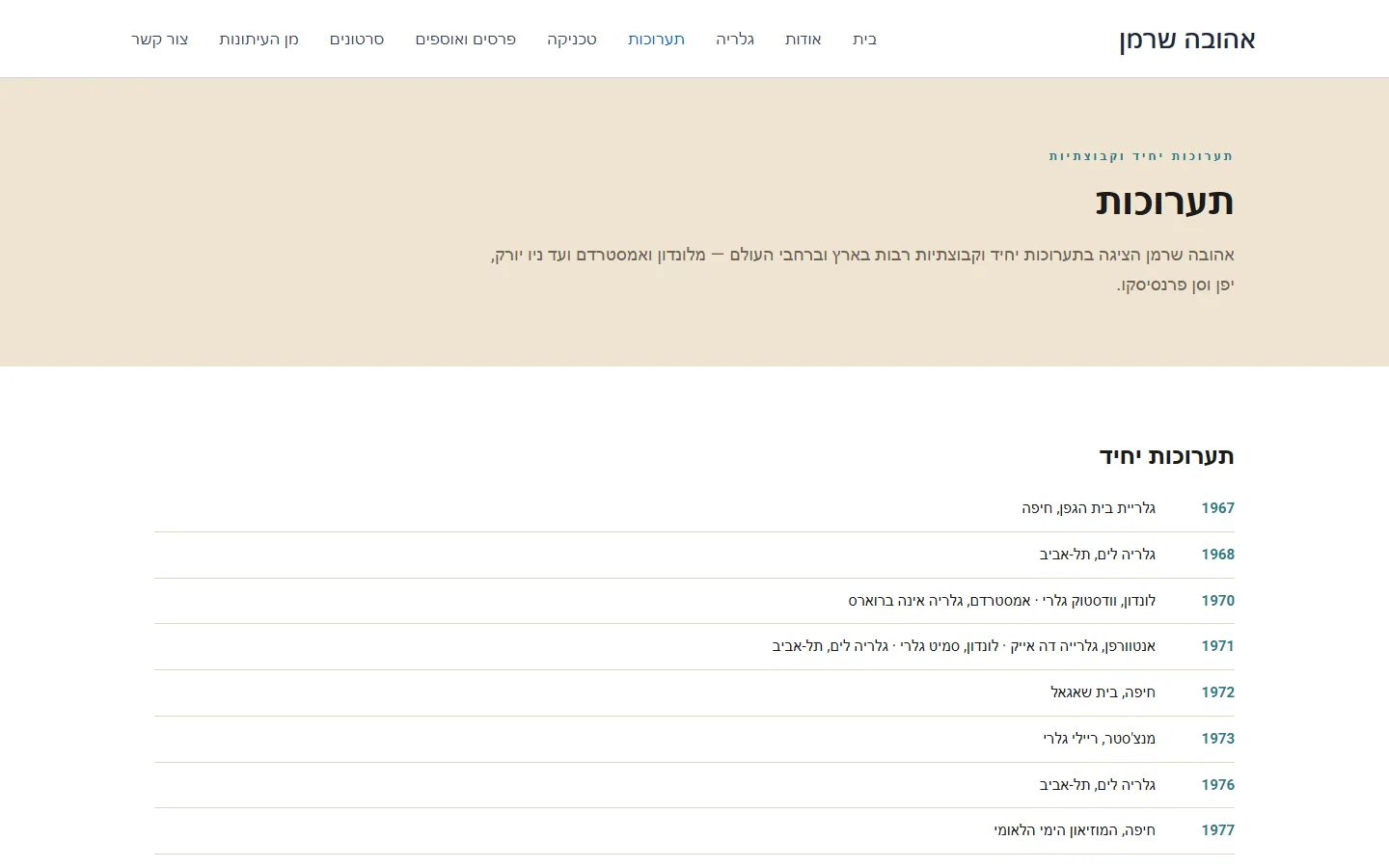Screen dimensions: 1389x868
Task: Click the small caption תערוכות יחיד וקבוצתיות
Action: tap(1141, 156)
